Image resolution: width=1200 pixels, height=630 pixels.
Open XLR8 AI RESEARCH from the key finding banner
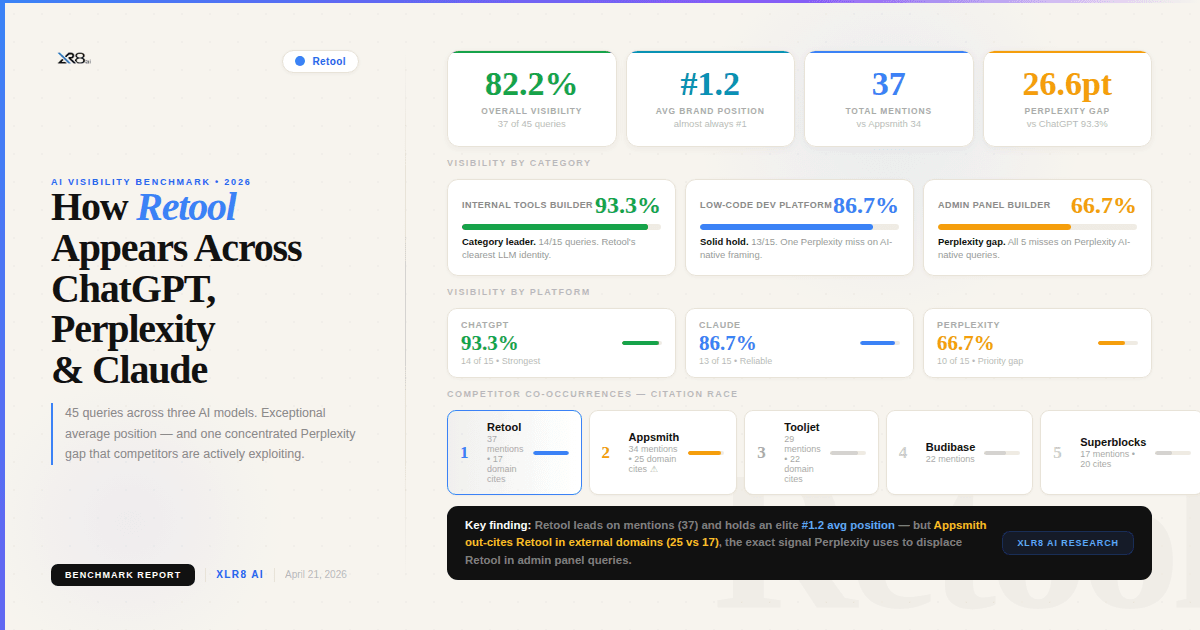pos(1067,542)
